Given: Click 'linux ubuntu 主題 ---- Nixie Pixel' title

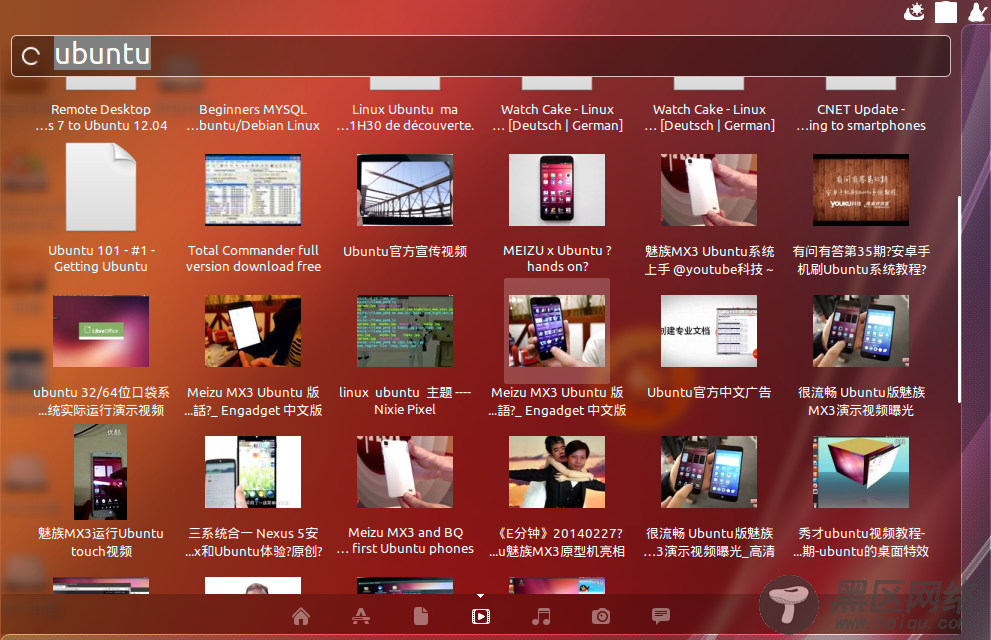Looking at the screenshot, I should (405, 401).
